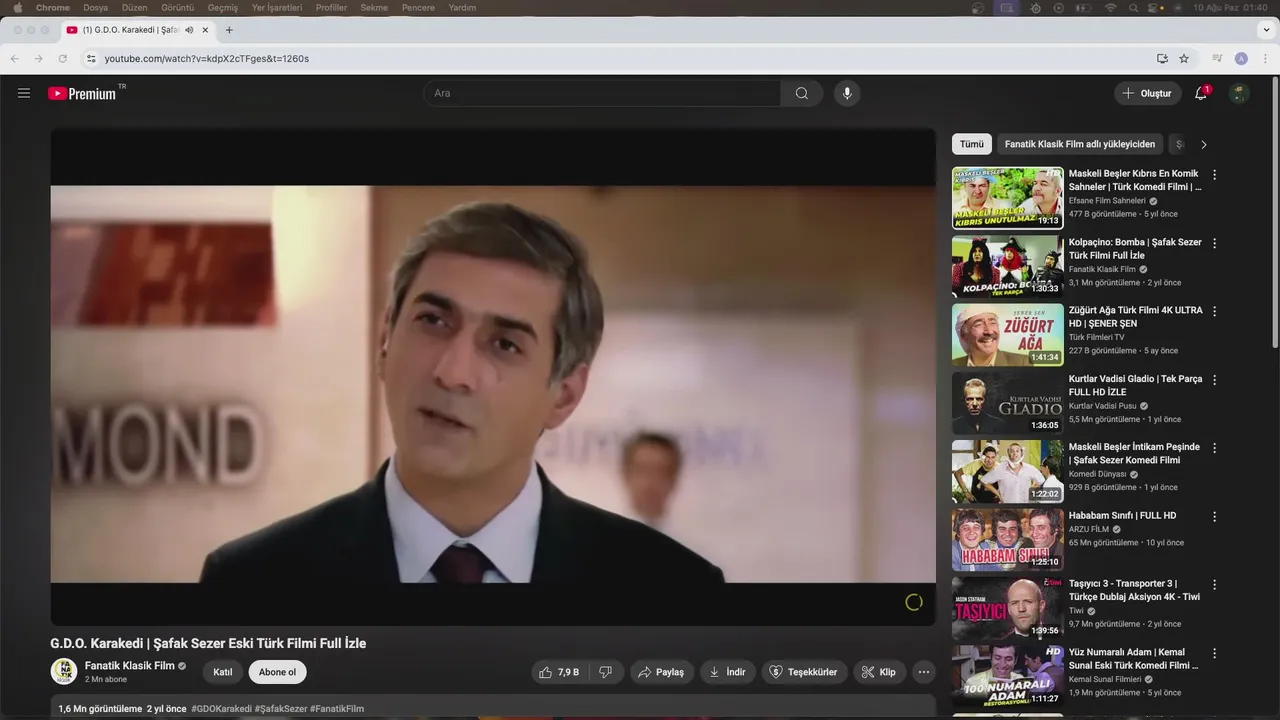Open the Apple menu

(x=17, y=7)
